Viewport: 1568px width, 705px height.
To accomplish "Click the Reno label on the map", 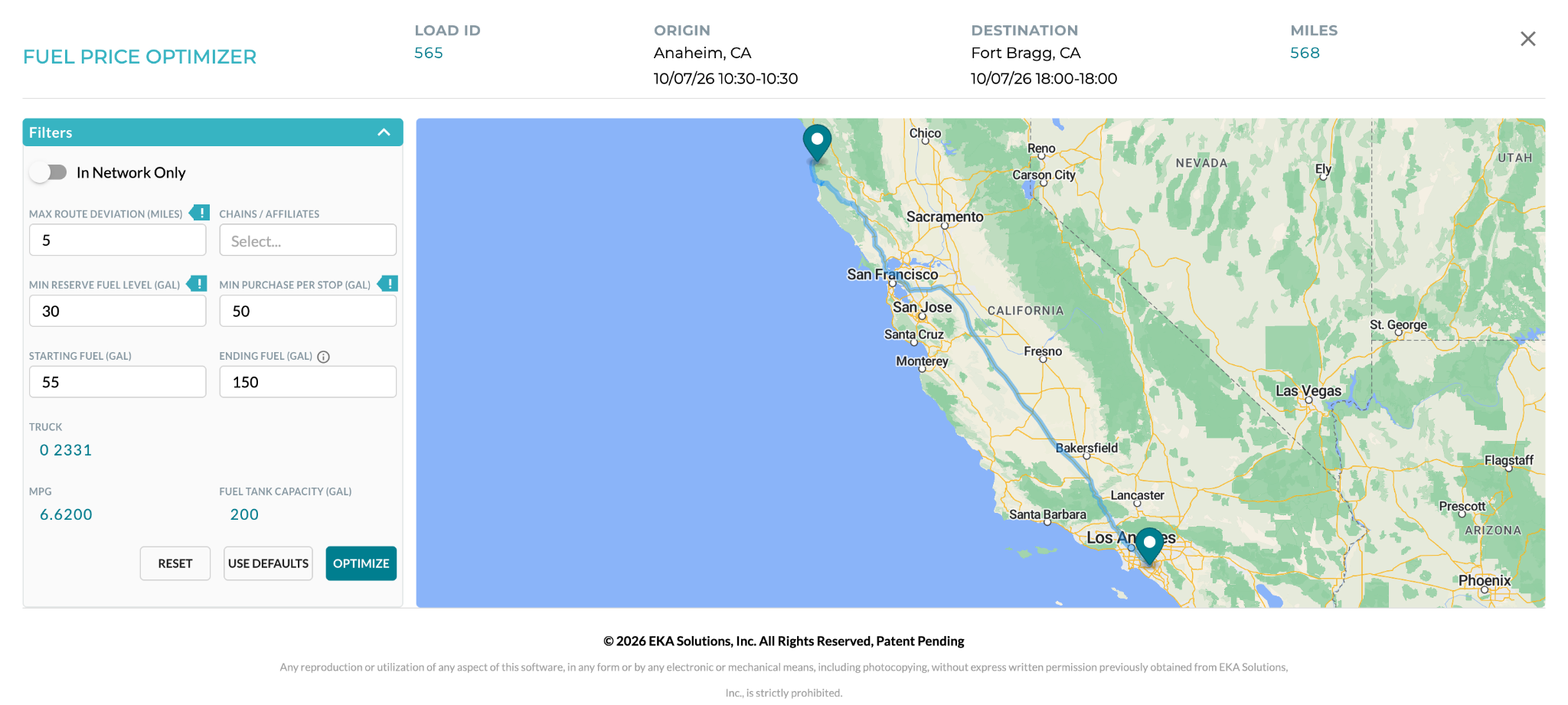I will pos(1041,149).
